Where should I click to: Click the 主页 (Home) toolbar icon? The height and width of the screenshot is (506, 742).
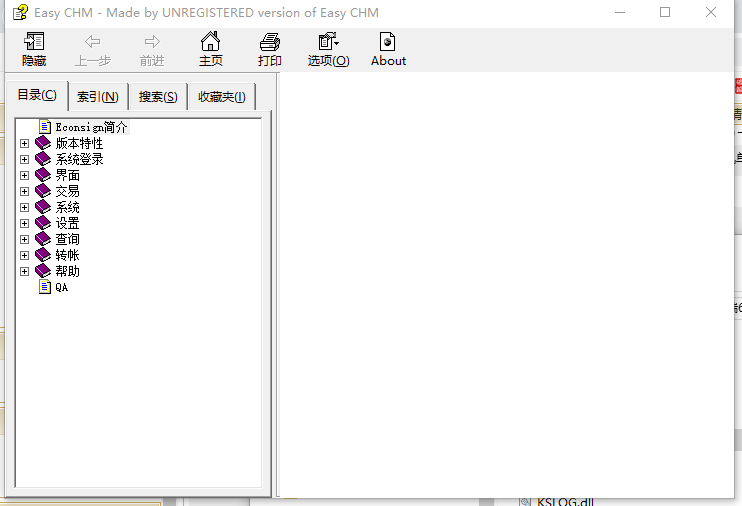(x=210, y=42)
